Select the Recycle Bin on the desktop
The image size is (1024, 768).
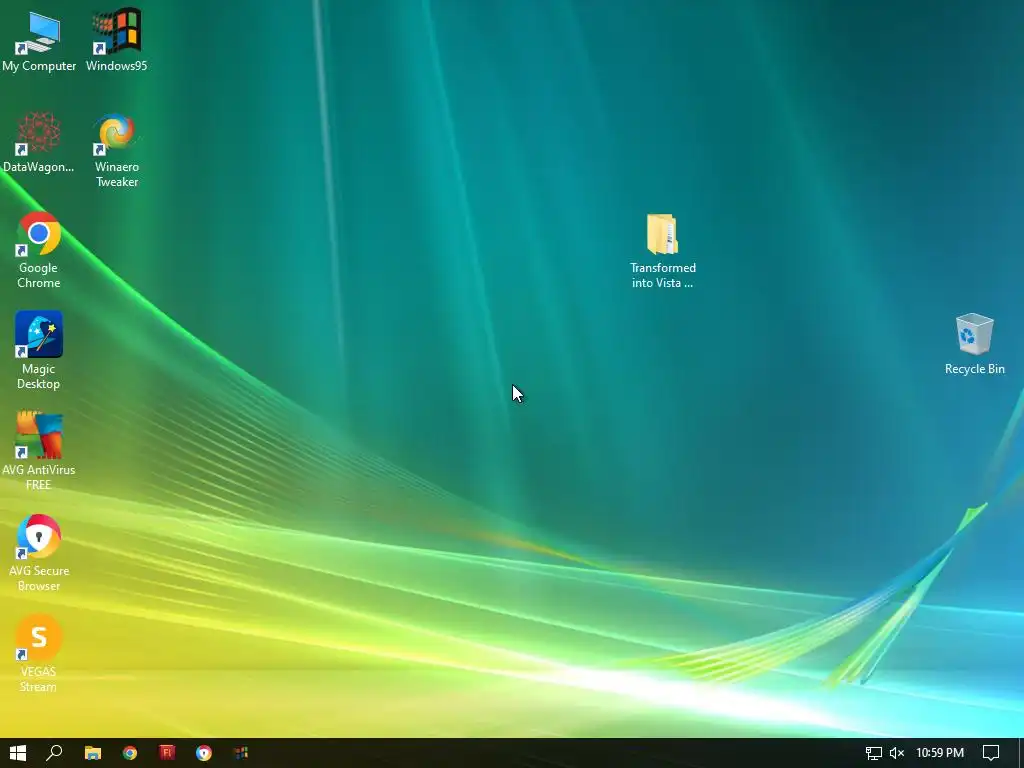point(974,344)
